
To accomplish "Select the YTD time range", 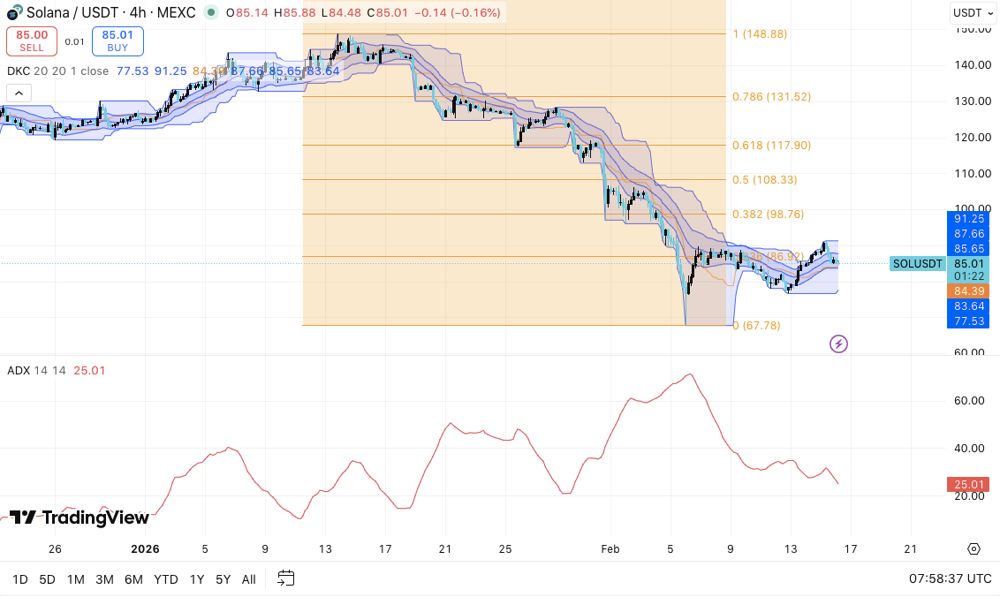I will (166, 579).
